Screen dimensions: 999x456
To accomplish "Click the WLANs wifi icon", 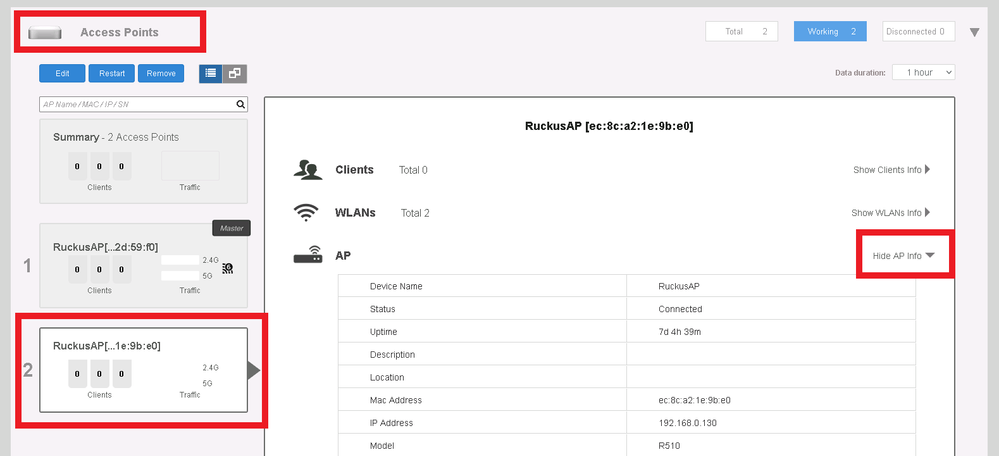I will (307, 213).
